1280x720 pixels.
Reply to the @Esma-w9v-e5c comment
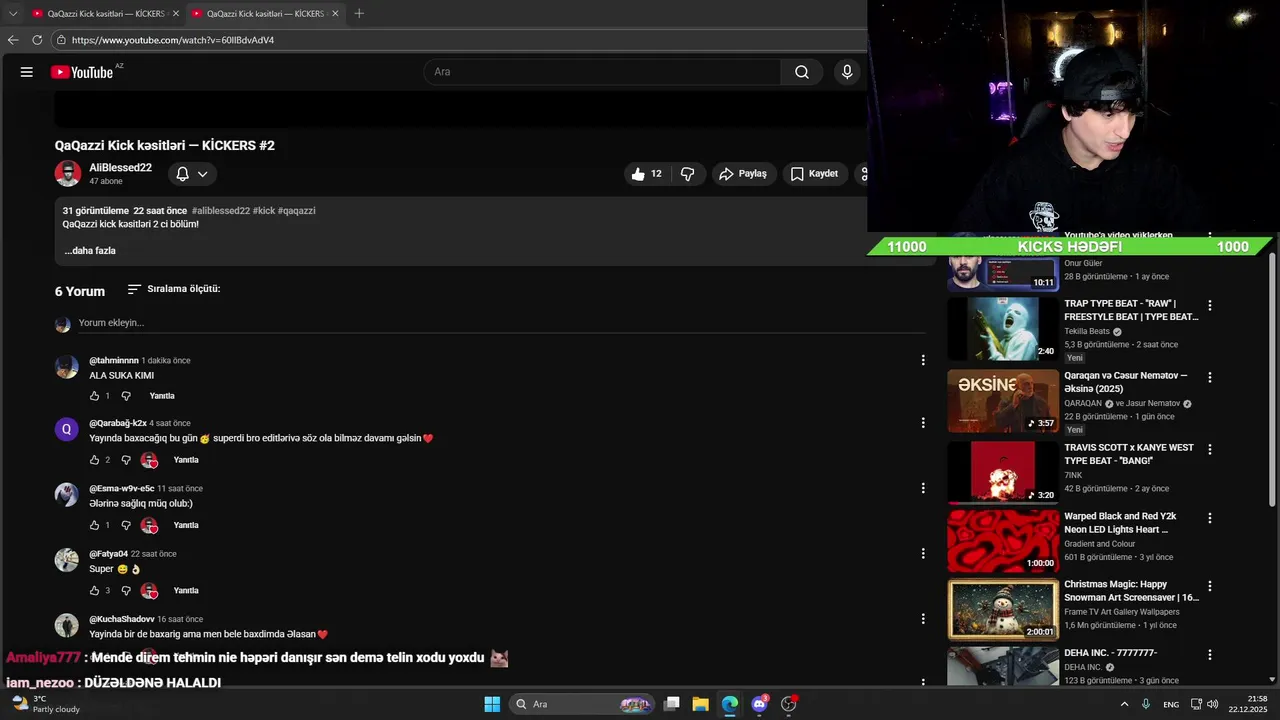pos(186,525)
